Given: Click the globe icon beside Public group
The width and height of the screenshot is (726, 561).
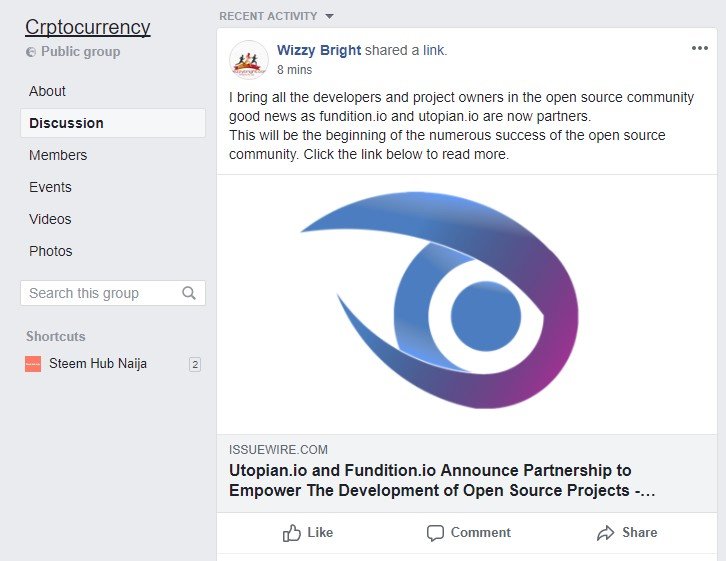Looking at the screenshot, I should 31,52.
